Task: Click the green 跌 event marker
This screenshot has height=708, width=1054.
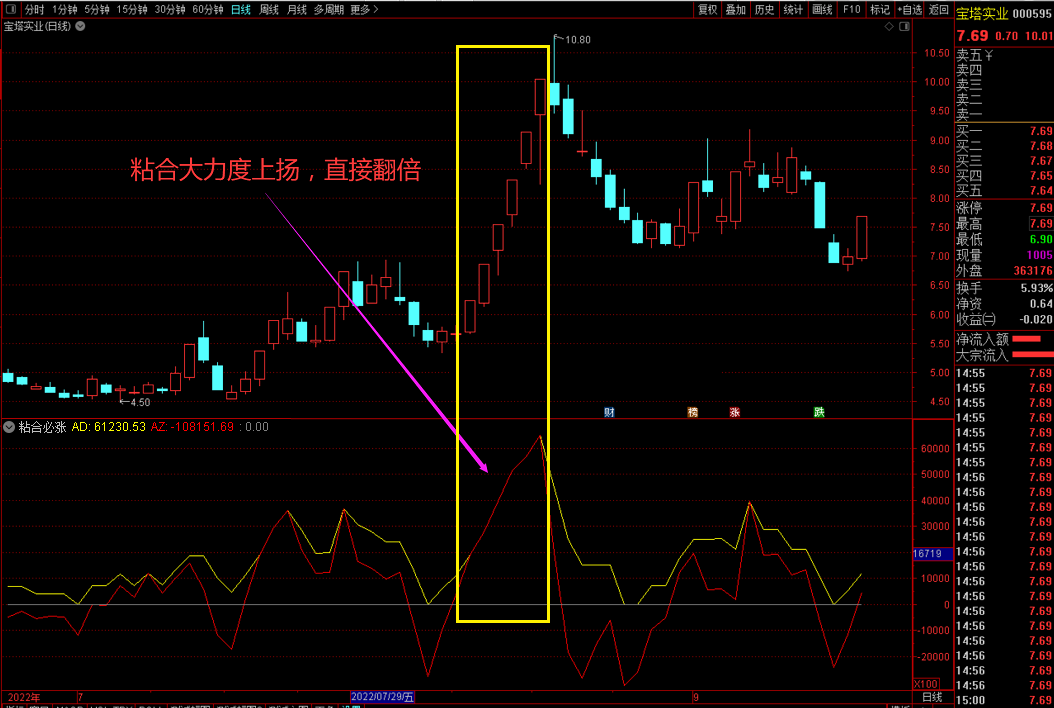Action: tap(819, 412)
